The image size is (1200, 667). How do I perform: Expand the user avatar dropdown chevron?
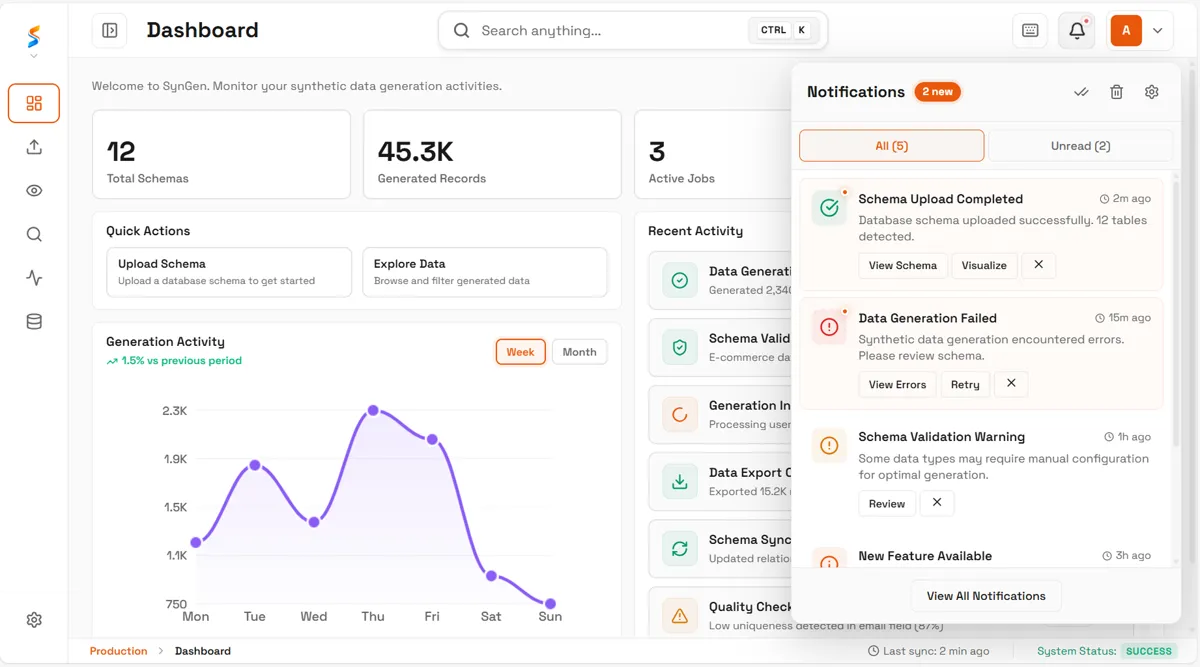click(1157, 31)
